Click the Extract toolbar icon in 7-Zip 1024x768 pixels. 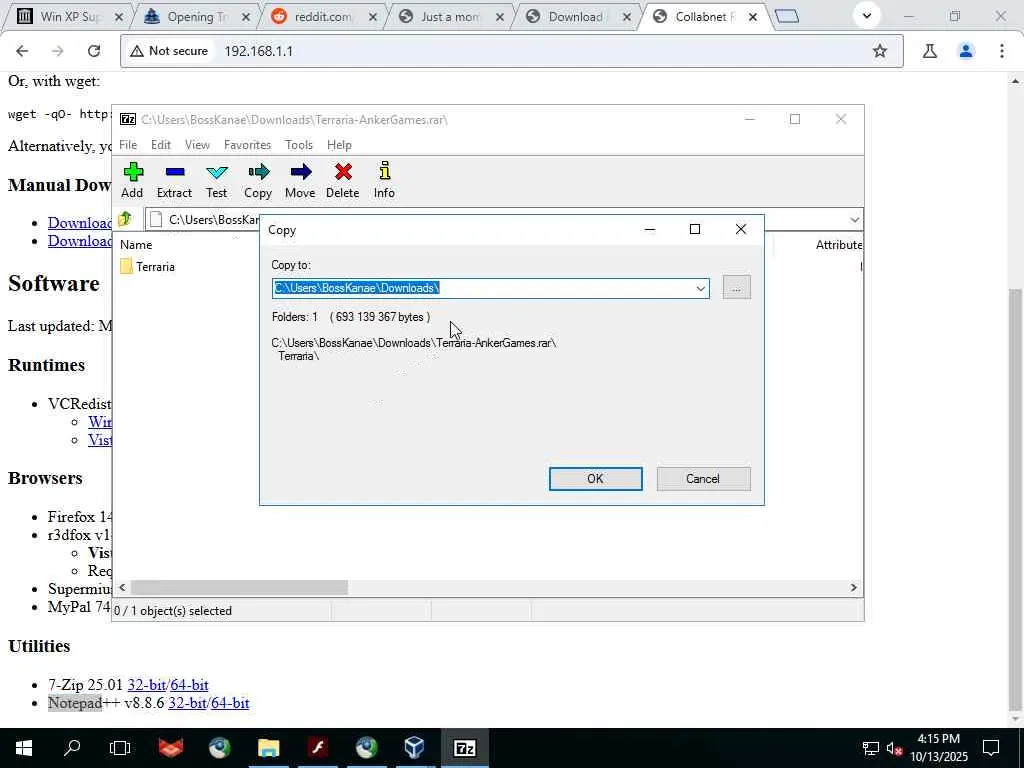point(174,180)
